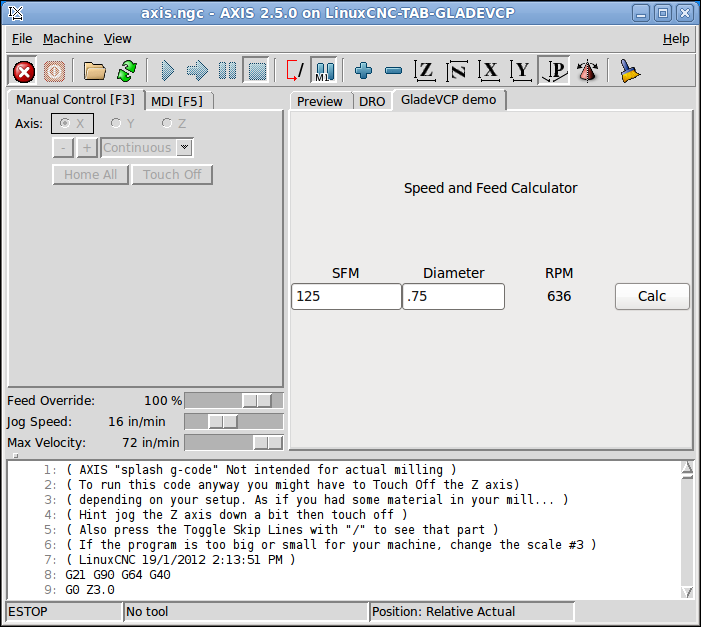Step through the program with the arrow icon
701x627 pixels.
click(x=197, y=71)
